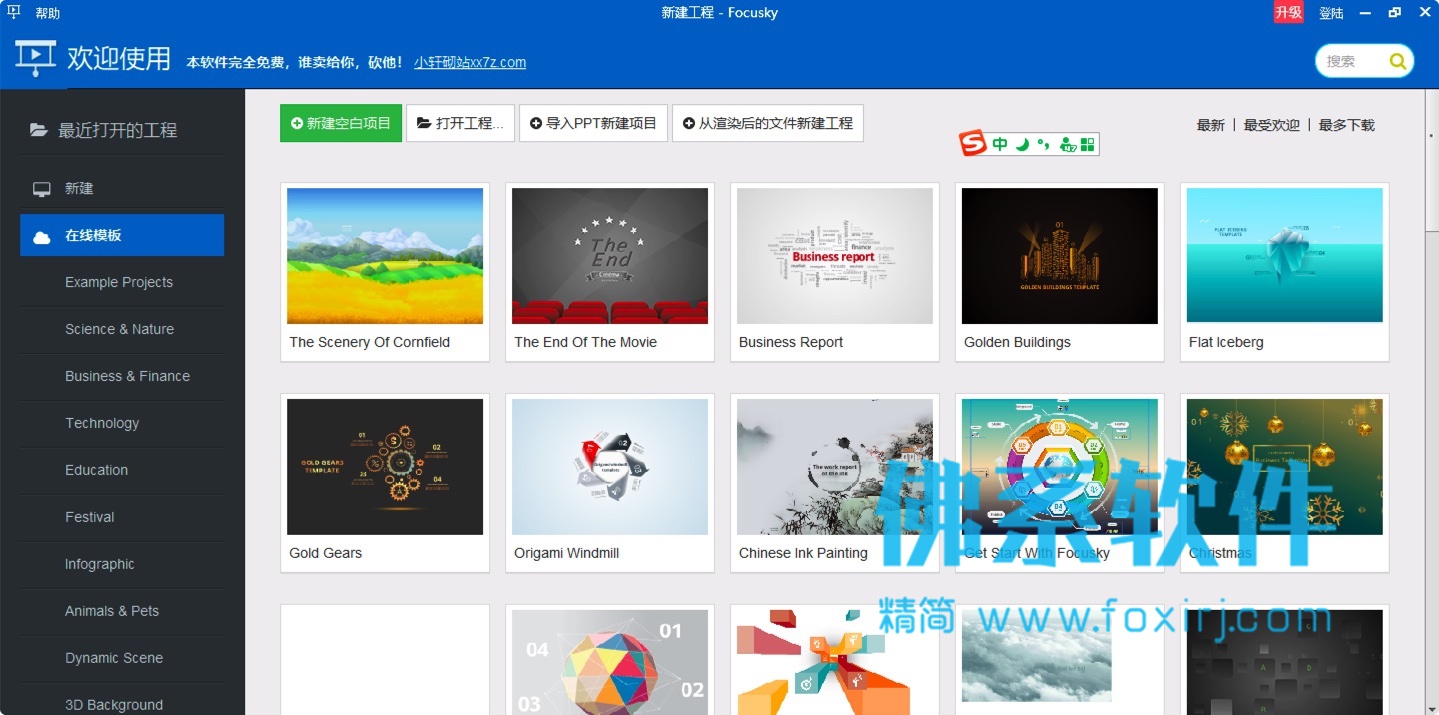1439x715 pixels.
Task: Click the Origami Windmill title text
Action: pos(567,553)
